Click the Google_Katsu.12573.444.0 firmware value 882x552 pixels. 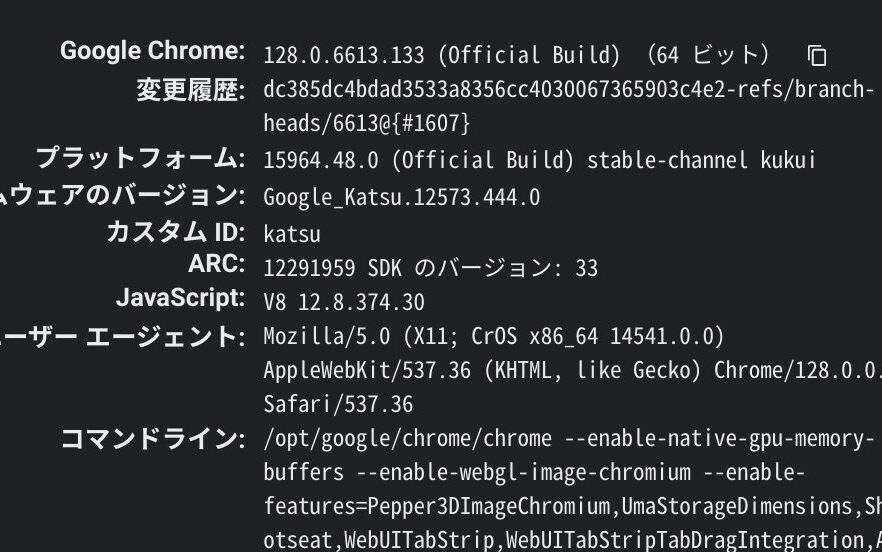pyautogui.click(x=401, y=197)
